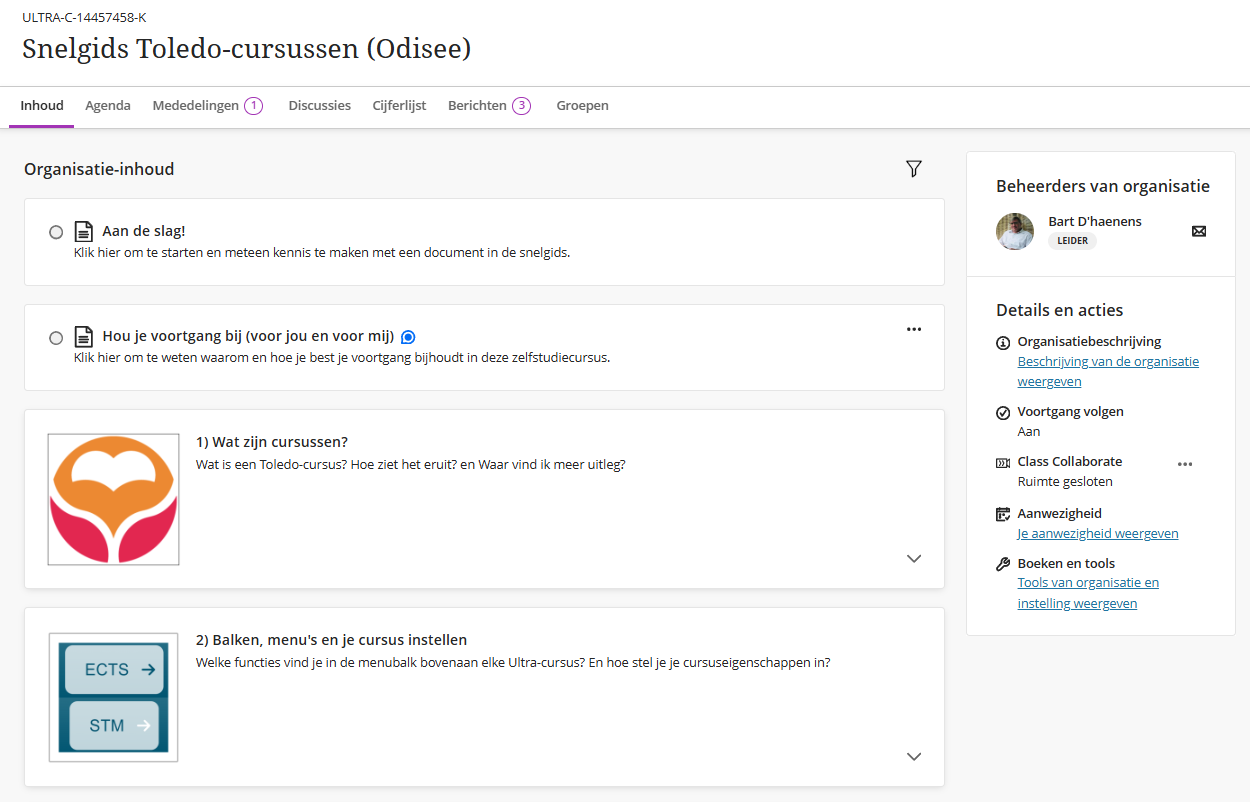Open the Agenda tab
Screen dimensions: 1250x802
pyautogui.click(x=108, y=106)
